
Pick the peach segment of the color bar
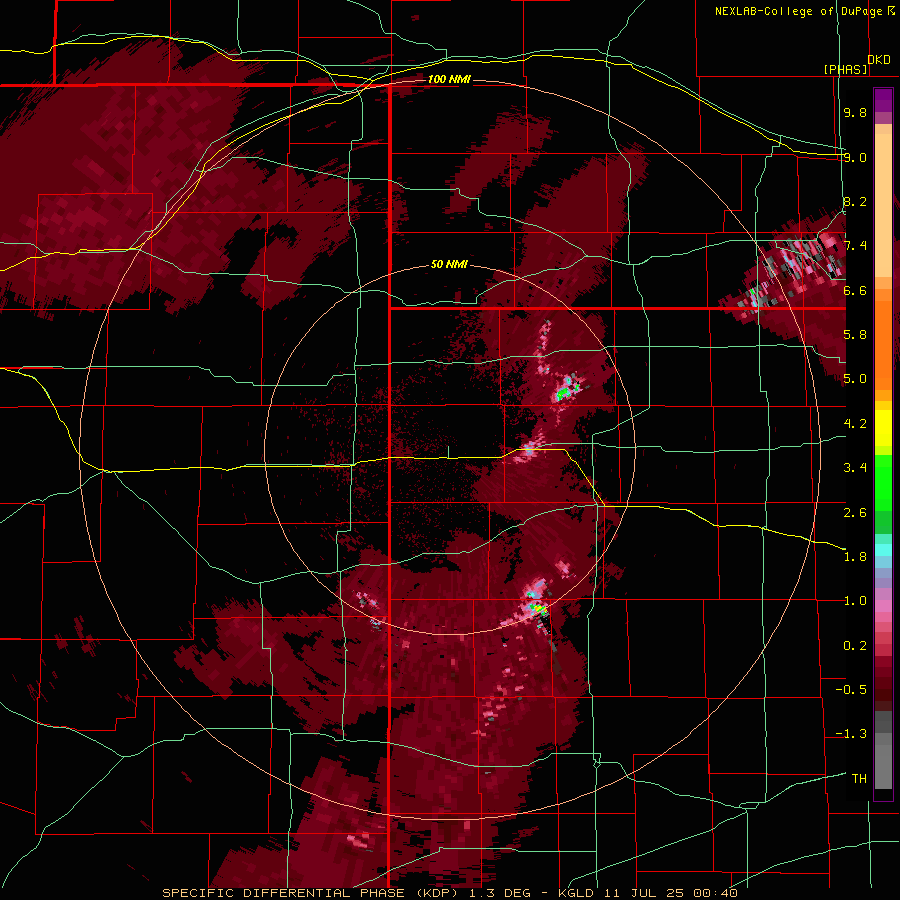click(x=883, y=205)
